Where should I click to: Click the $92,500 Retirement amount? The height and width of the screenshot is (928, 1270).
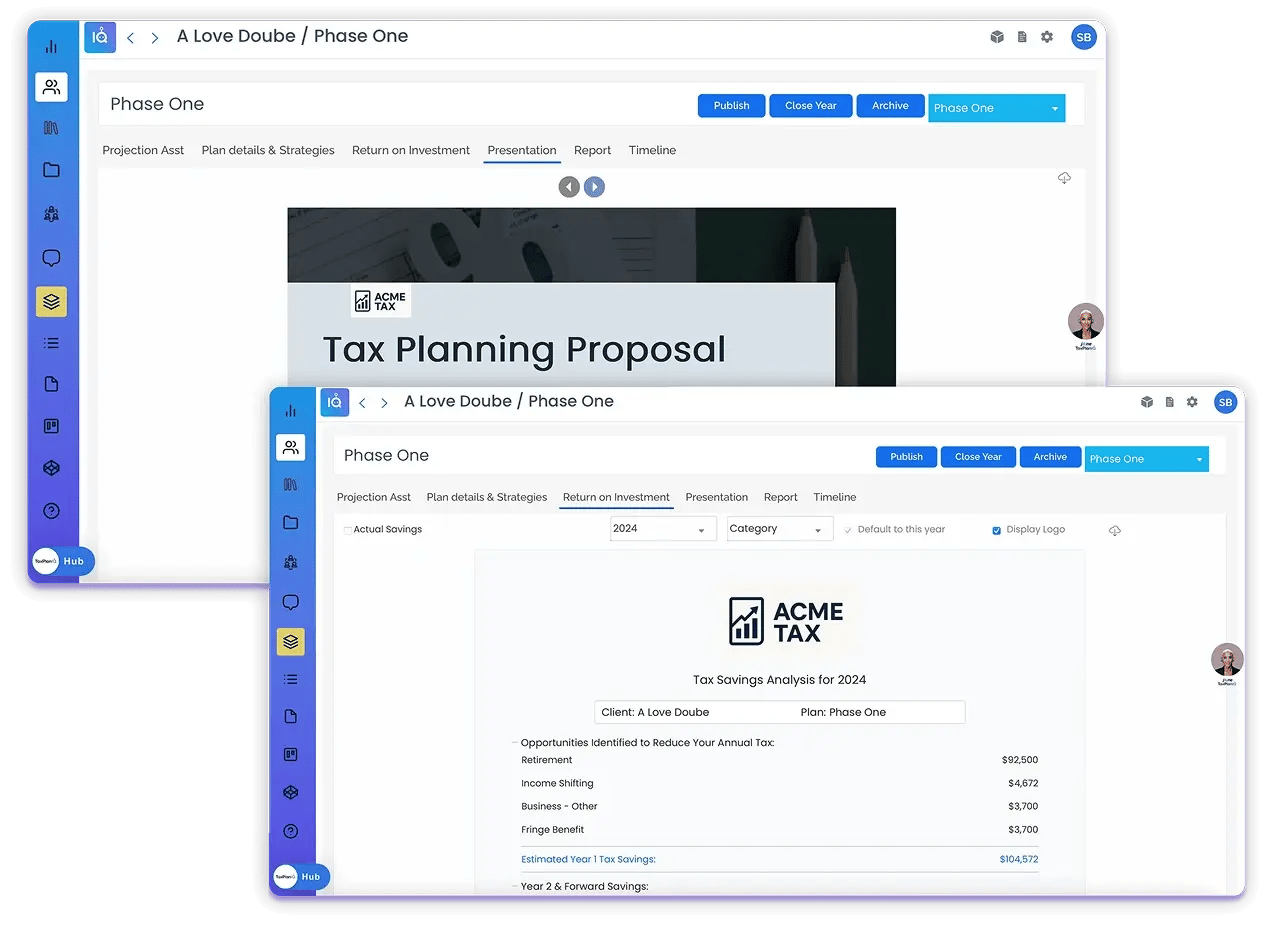(x=1019, y=760)
